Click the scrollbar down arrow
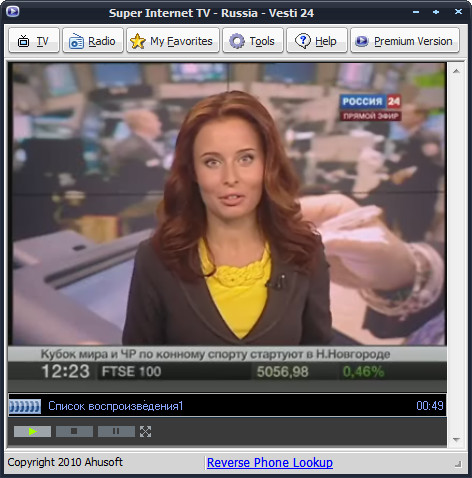The width and height of the screenshot is (472, 478). [x=456, y=440]
